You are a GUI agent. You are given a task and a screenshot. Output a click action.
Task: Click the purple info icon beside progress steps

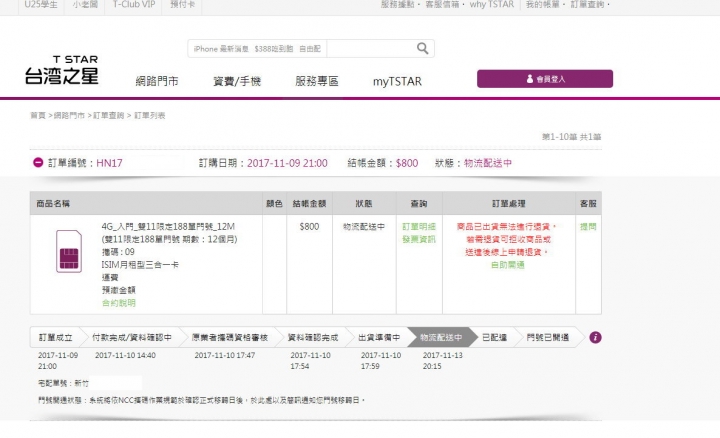click(595, 337)
